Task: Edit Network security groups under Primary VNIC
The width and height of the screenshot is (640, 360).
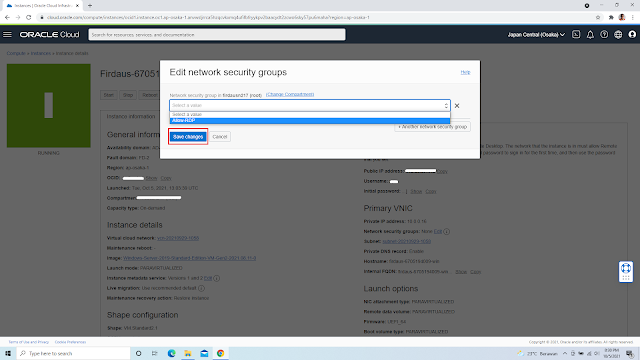Action: 438,231
